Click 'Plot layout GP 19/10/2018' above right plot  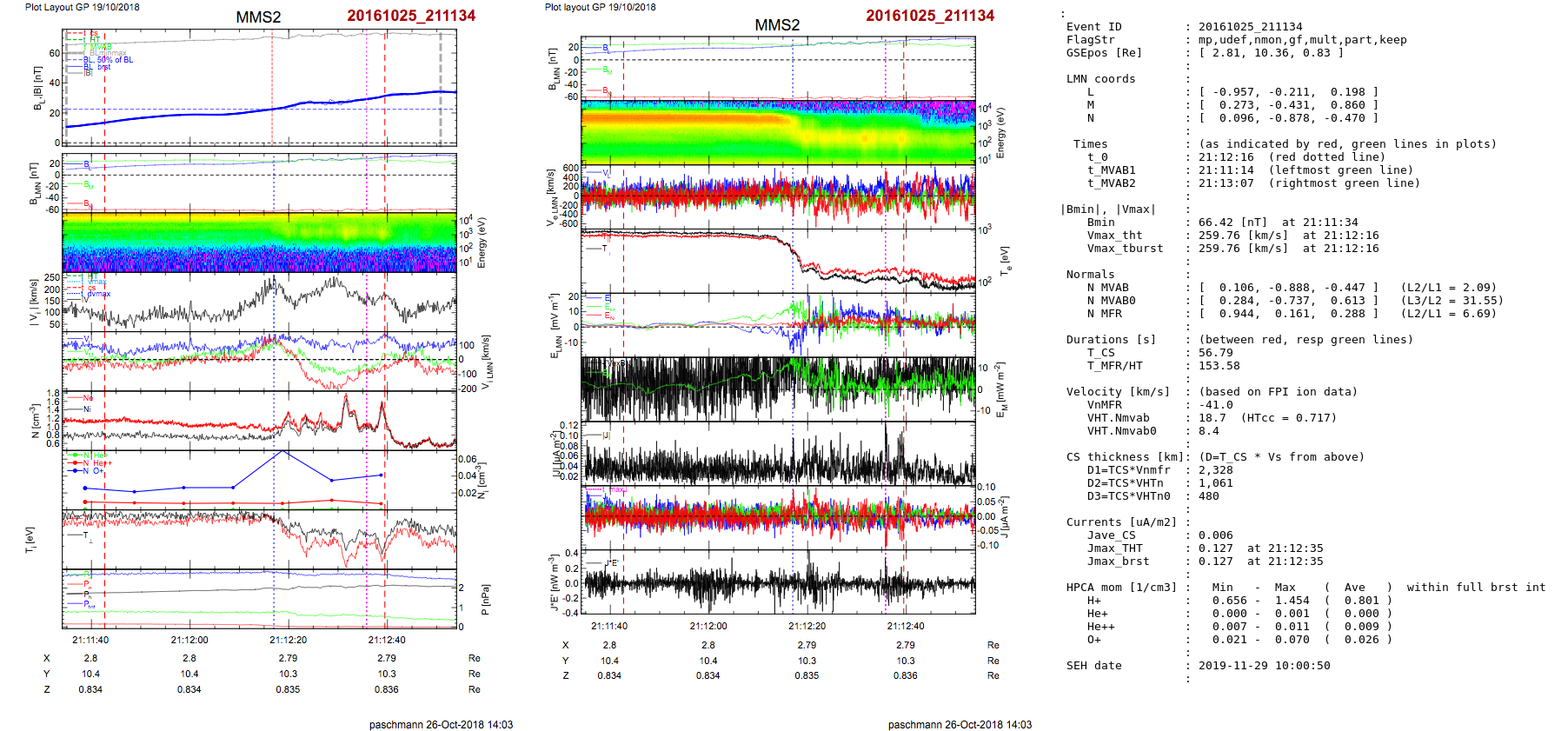600,7
